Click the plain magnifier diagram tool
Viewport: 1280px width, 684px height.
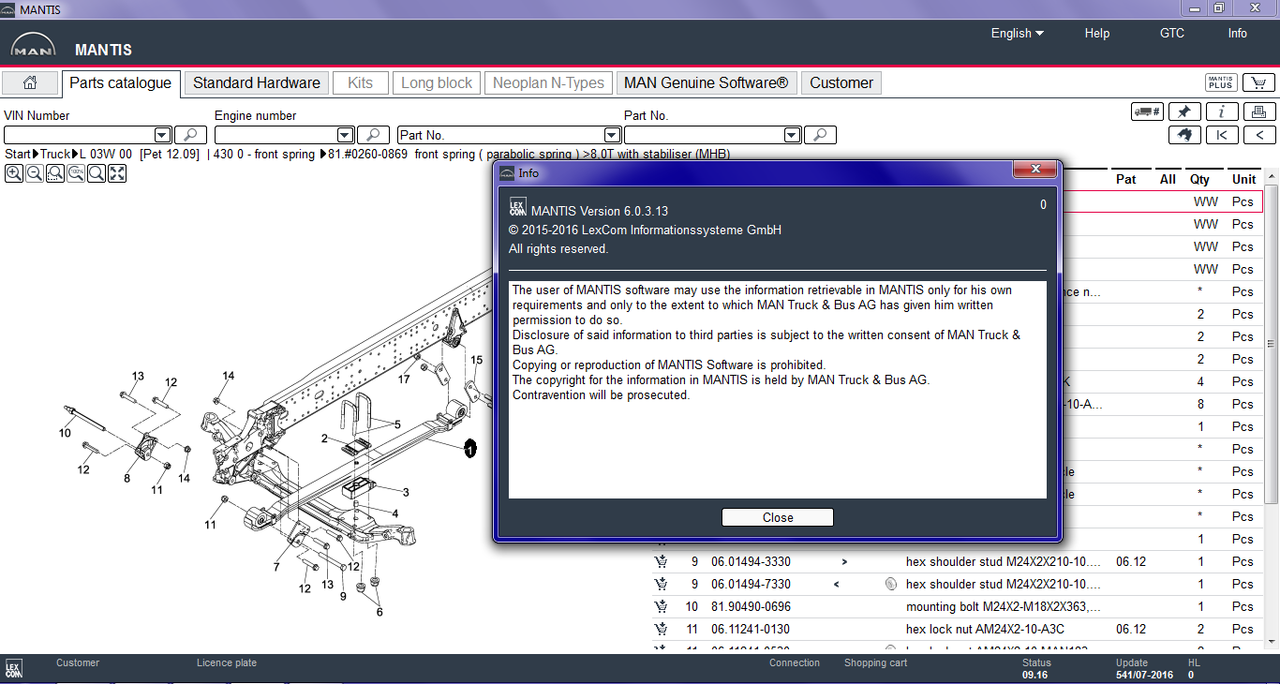point(96,173)
